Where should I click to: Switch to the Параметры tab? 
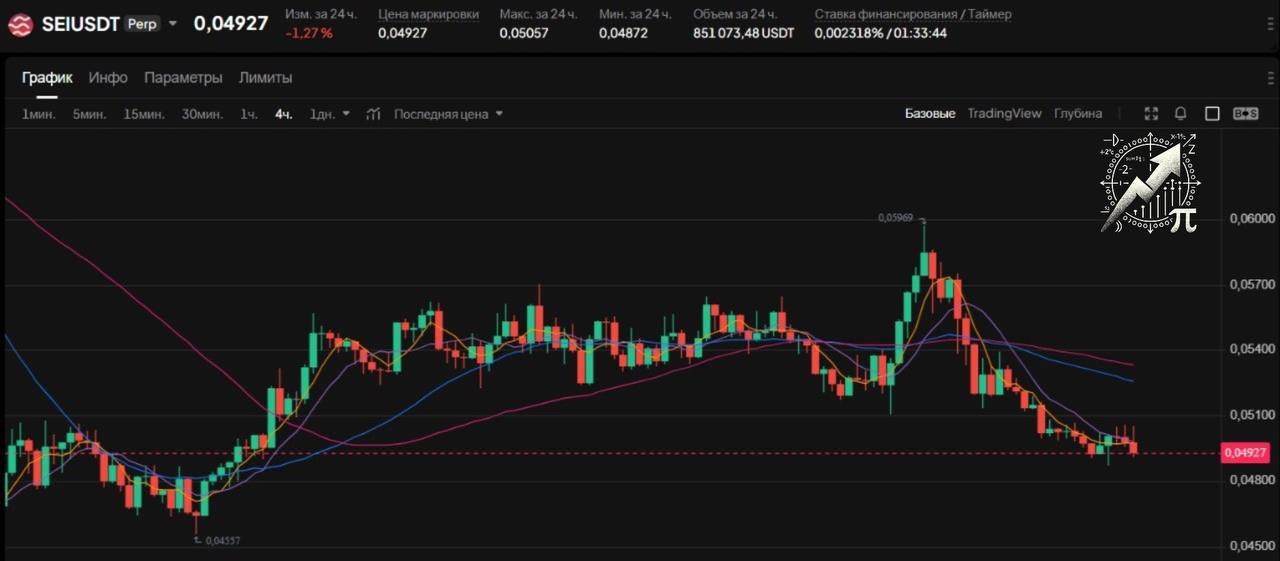click(183, 78)
